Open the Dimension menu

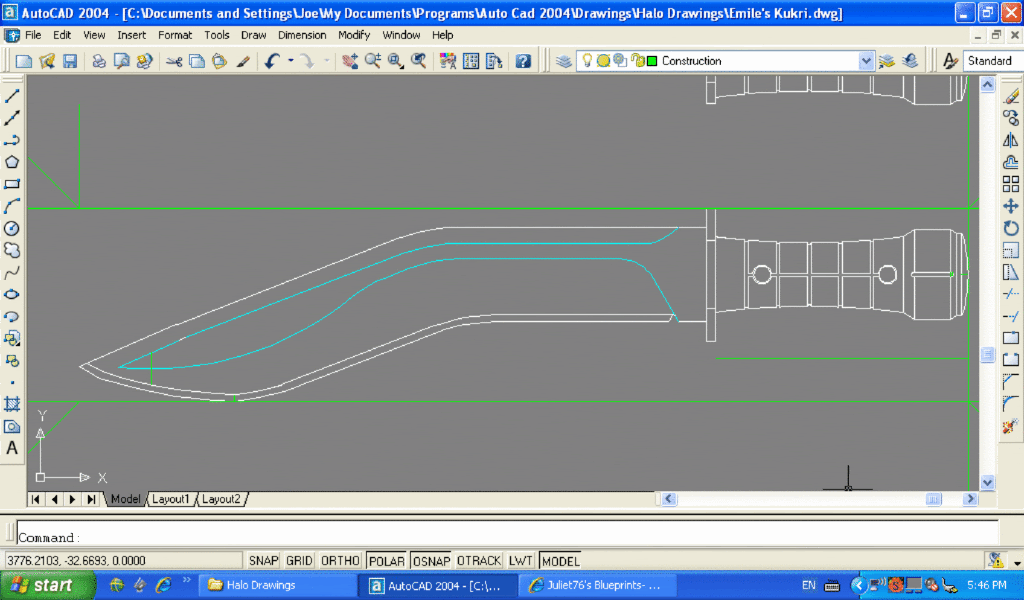click(302, 35)
